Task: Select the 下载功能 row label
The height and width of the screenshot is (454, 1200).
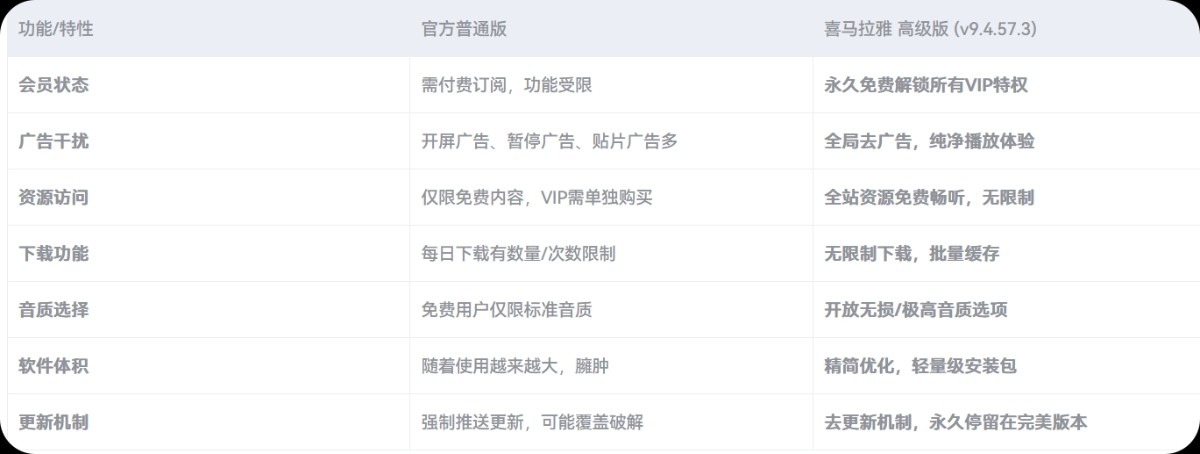Action: tap(54, 254)
